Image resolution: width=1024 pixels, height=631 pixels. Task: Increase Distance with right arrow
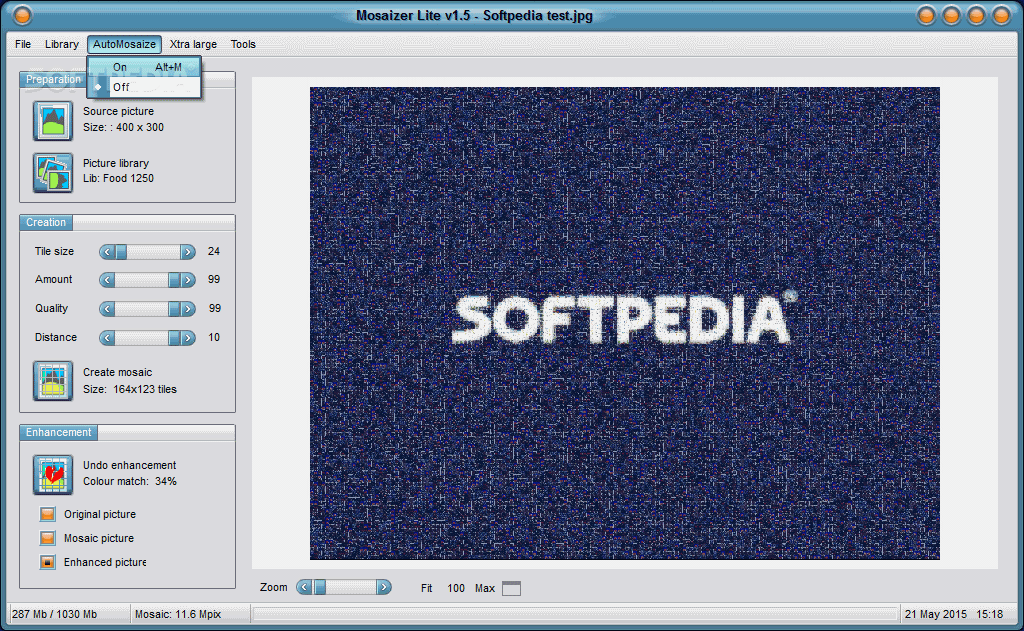(187, 337)
